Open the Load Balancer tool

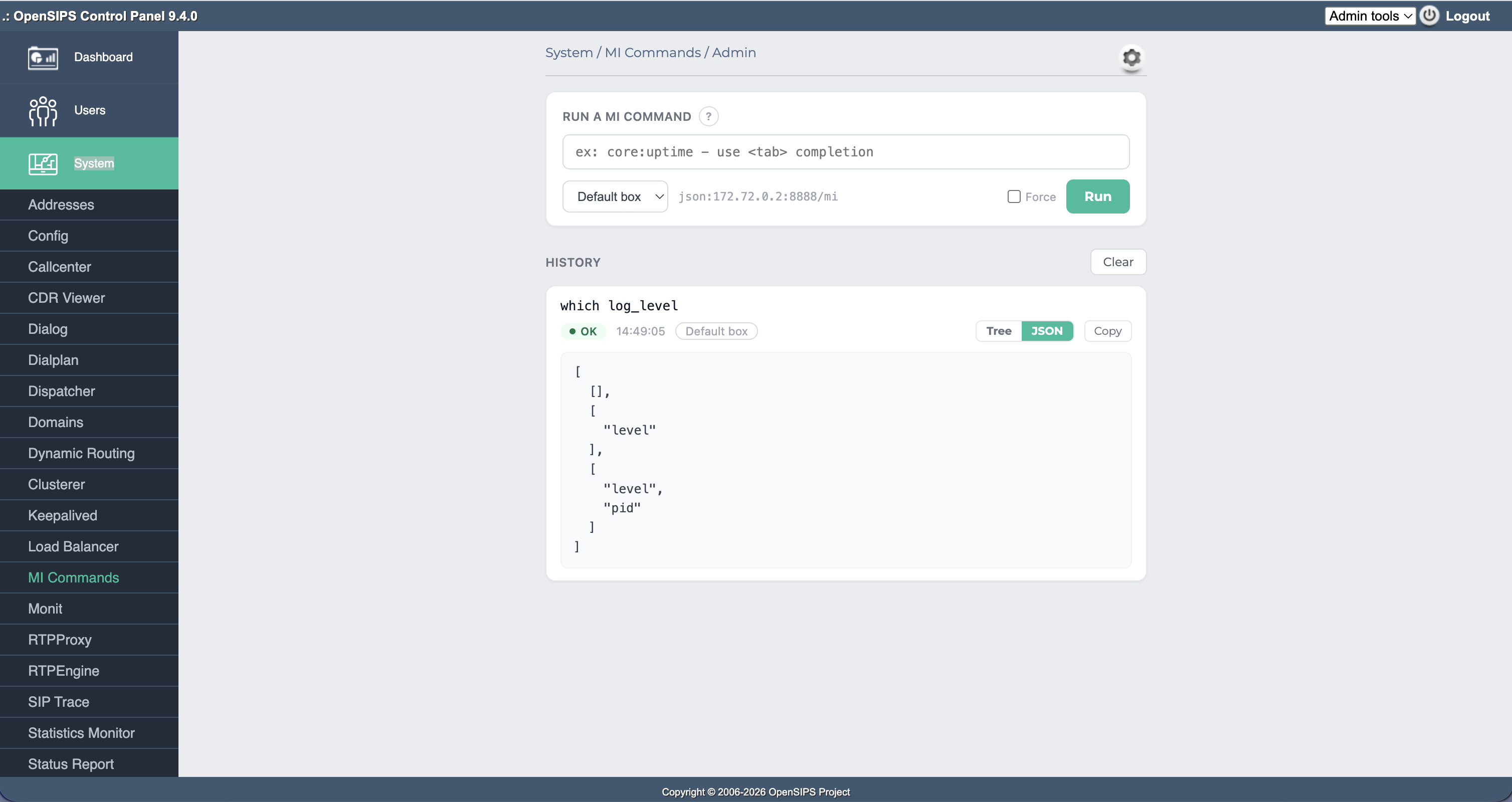89,547
